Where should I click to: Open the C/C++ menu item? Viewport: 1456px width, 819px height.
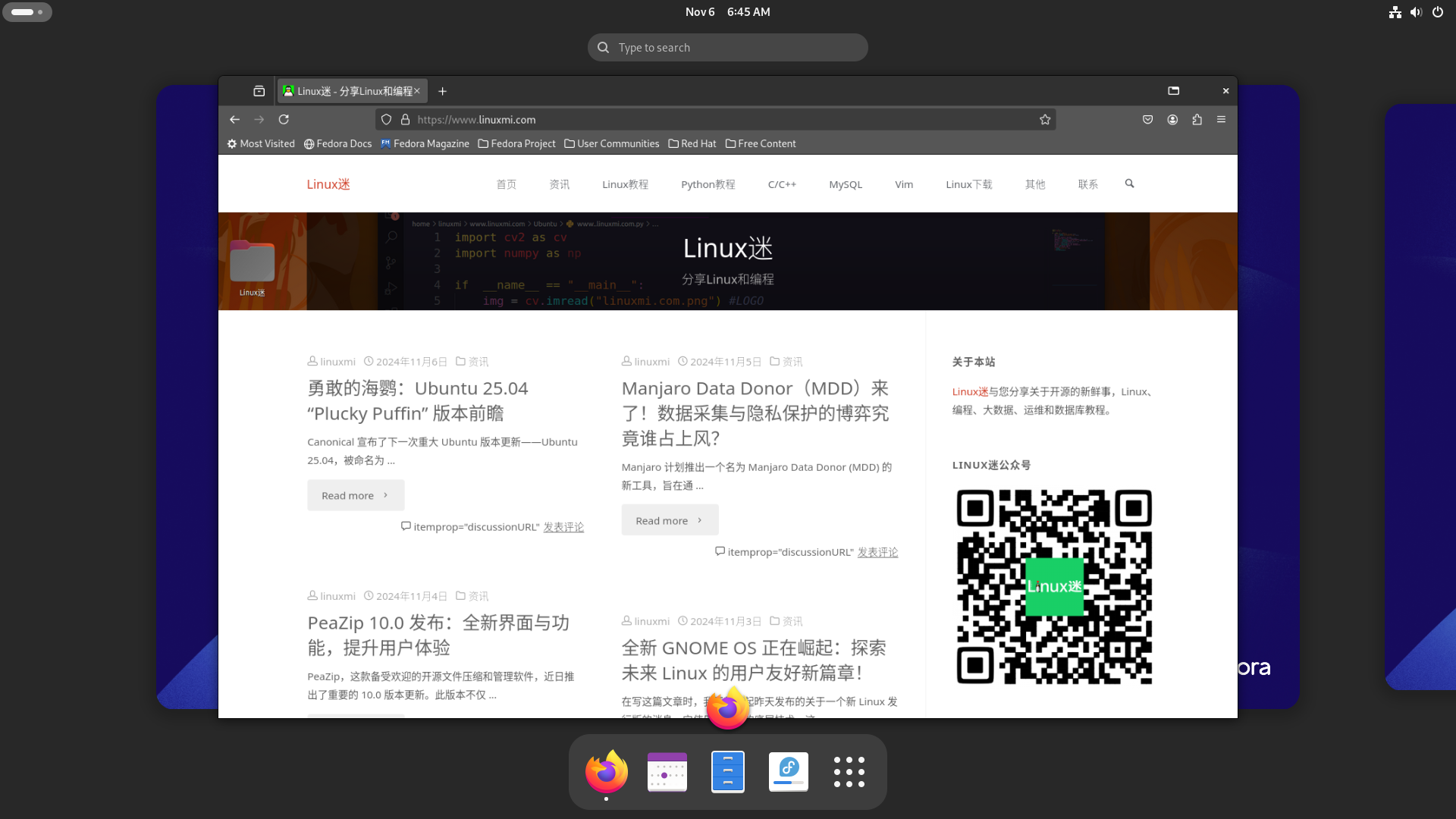(x=782, y=184)
